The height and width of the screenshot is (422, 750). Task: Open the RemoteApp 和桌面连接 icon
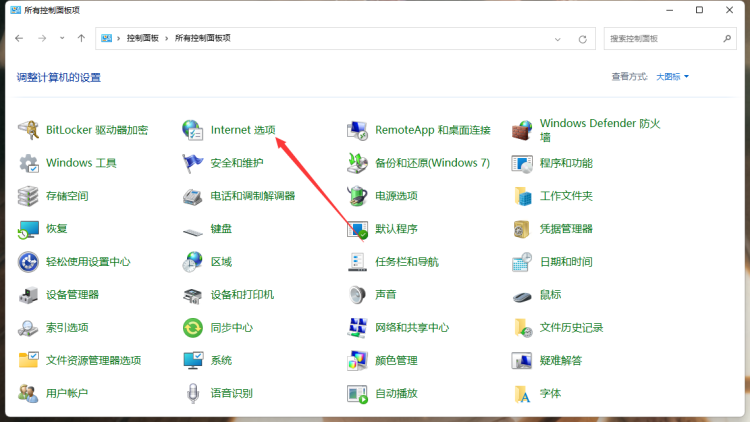pyautogui.click(x=357, y=130)
